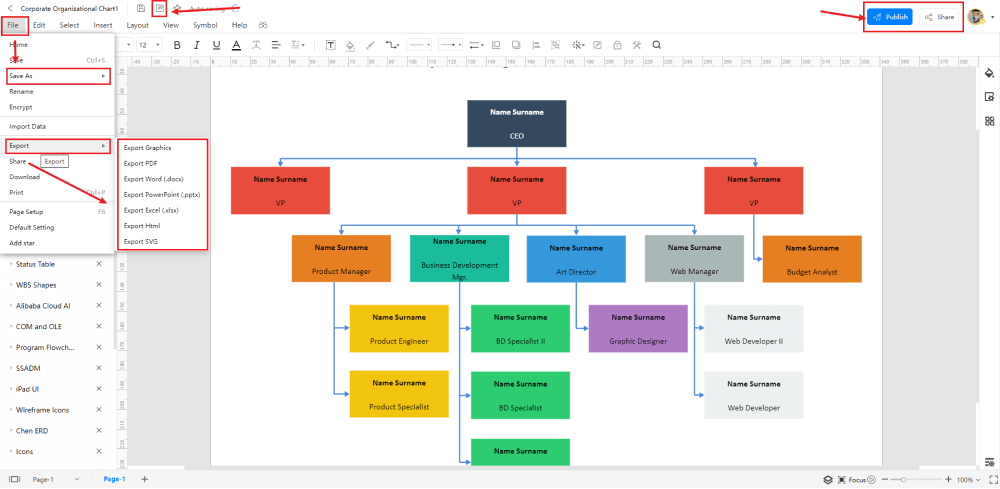The height and width of the screenshot is (489, 1000).
Task: Open the theme paint icon in right sidebar
Action: [x=989, y=72]
